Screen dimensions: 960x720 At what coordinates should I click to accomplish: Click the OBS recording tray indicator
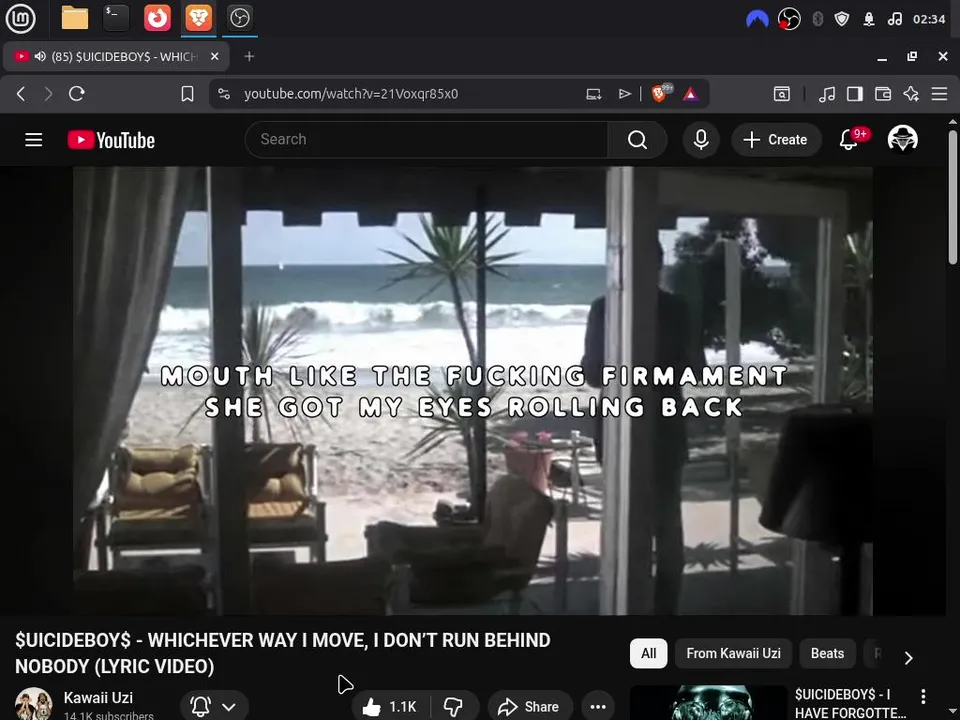789,19
